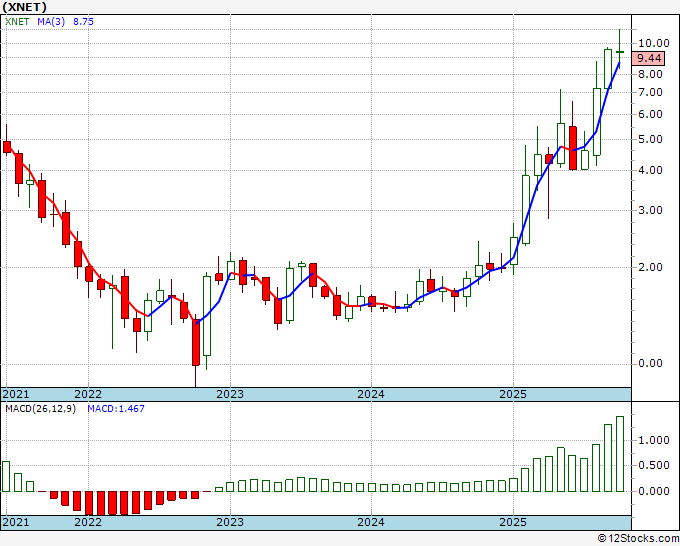
Task: Click the XNET legend label
Action: [x=17, y=22]
